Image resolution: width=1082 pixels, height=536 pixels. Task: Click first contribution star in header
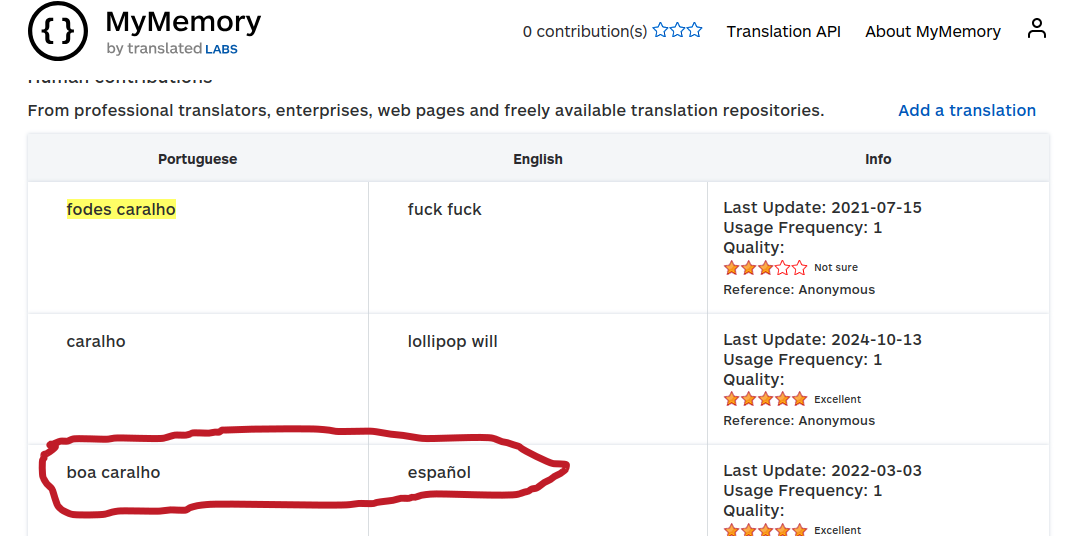pyautogui.click(x=661, y=31)
